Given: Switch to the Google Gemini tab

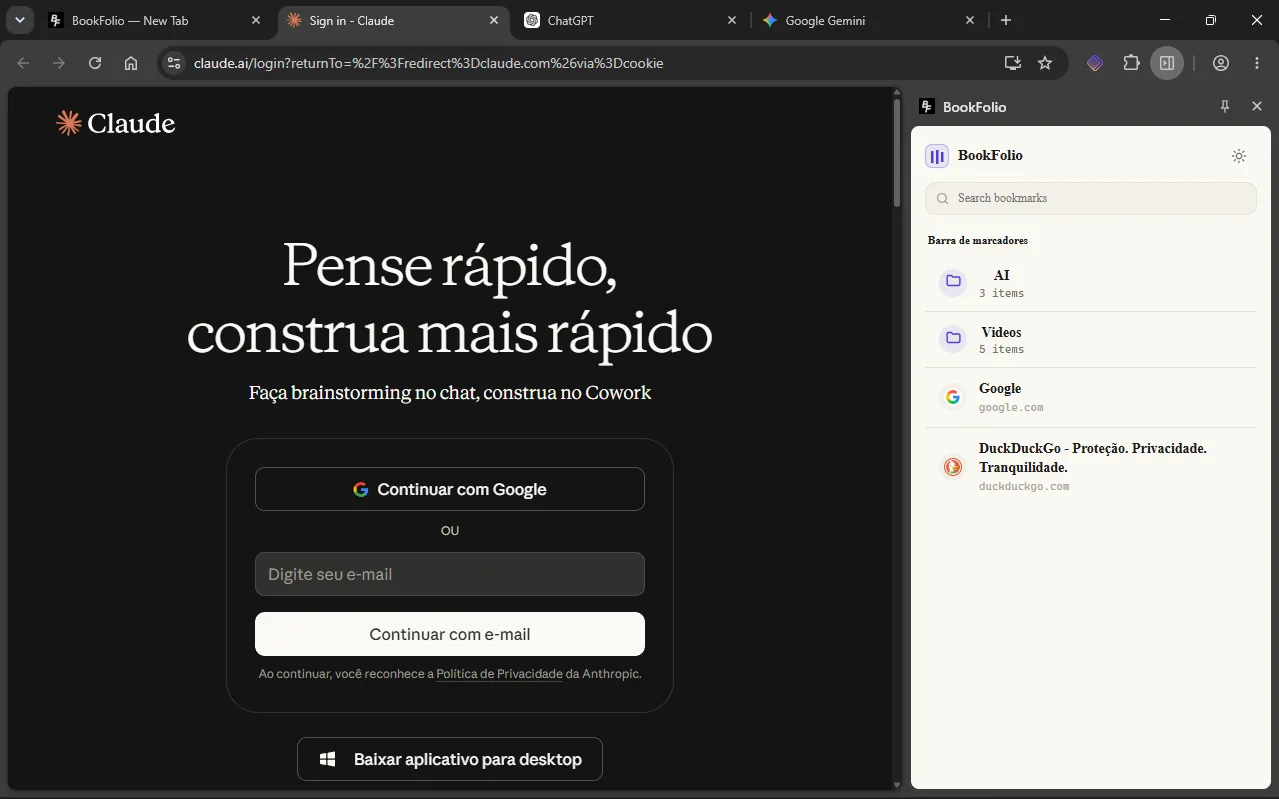Looking at the screenshot, I should pos(869,20).
